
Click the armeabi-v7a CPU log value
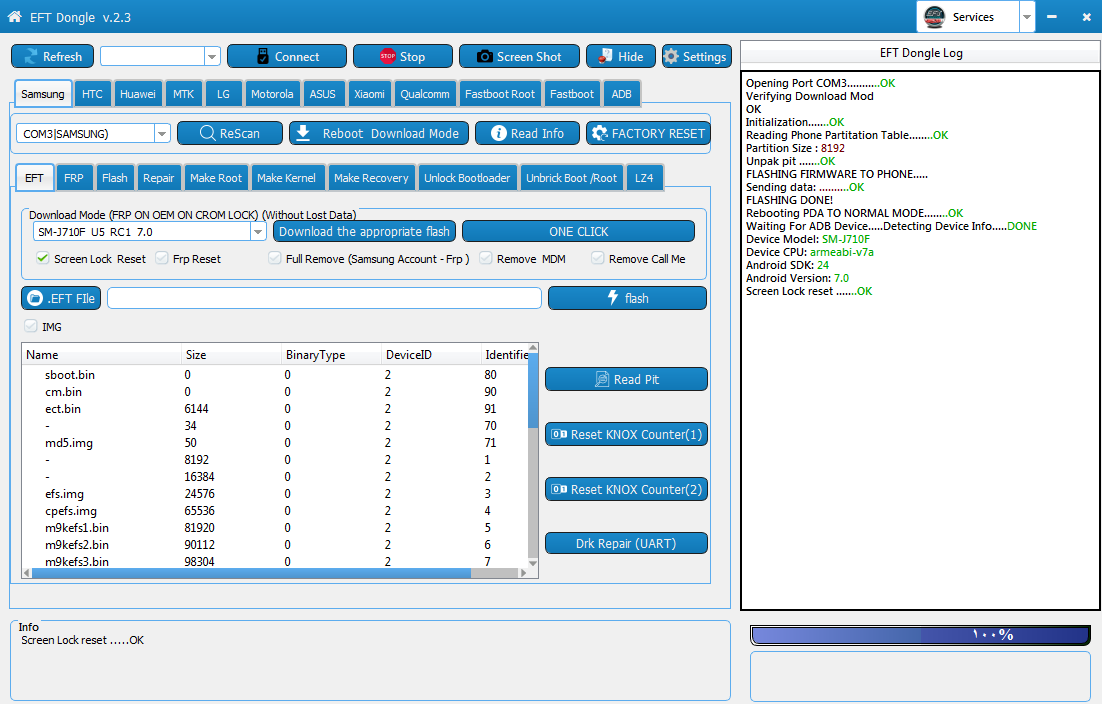click(x=842, y=252)
